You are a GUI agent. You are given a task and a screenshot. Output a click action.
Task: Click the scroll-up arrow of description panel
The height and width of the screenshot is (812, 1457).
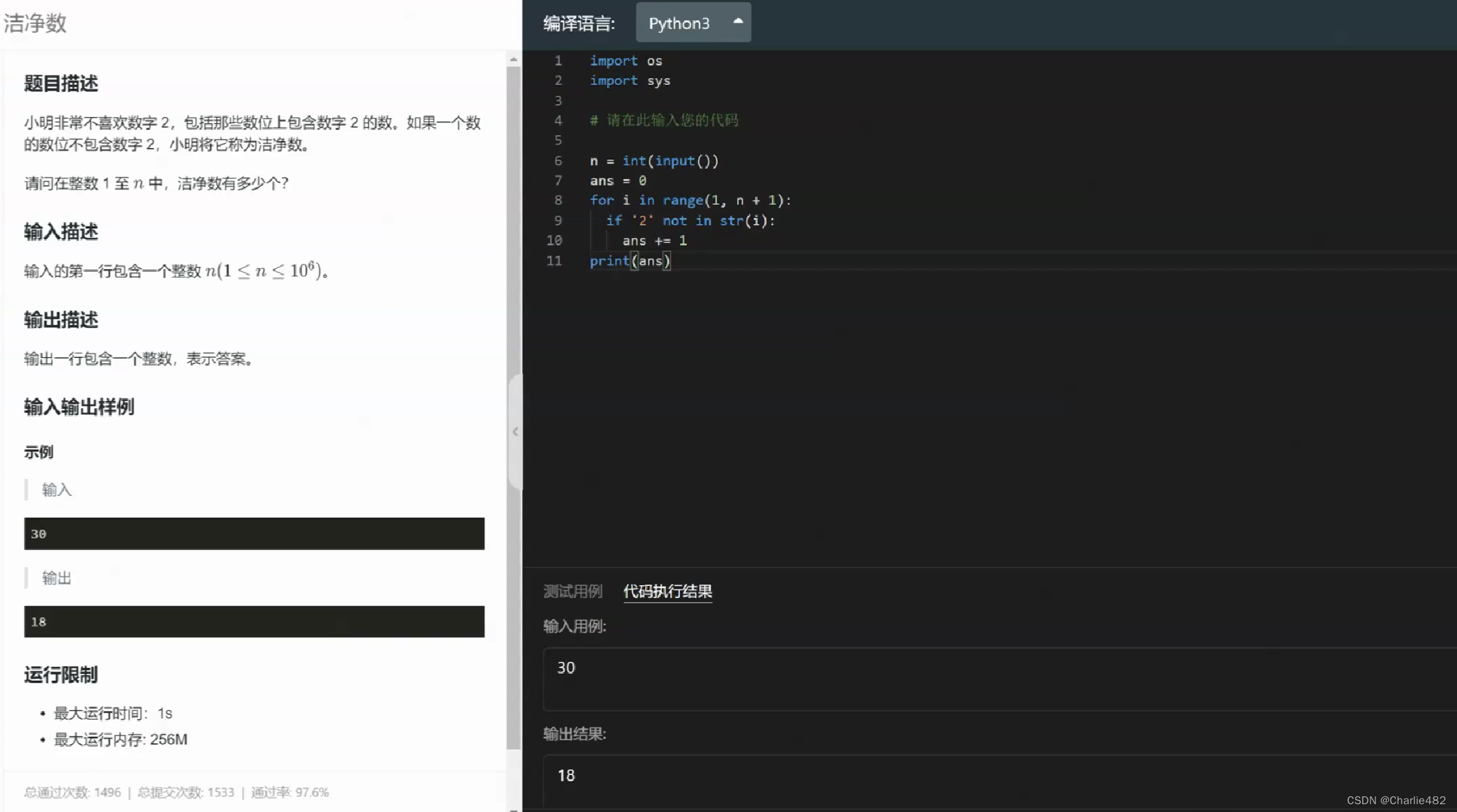tap(513, 60)
